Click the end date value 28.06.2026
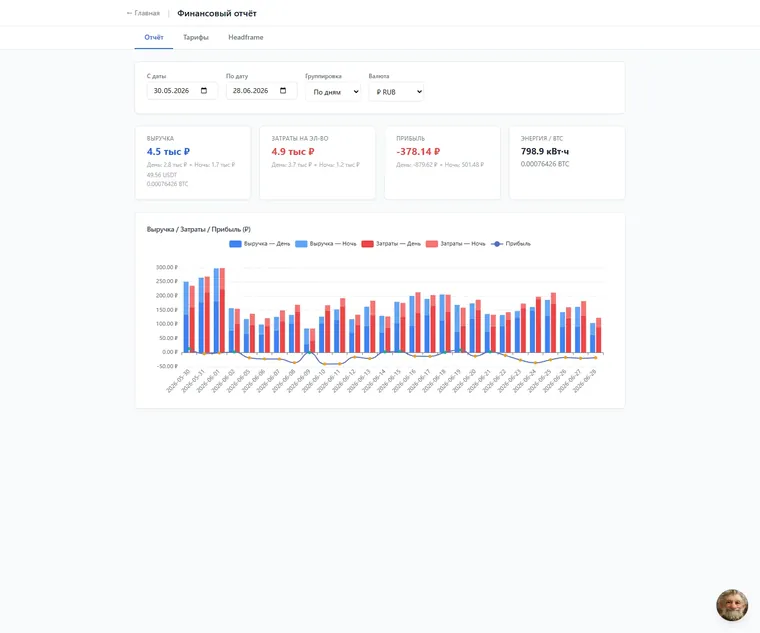Screen dimensions: 760x633 click(250, 91)
